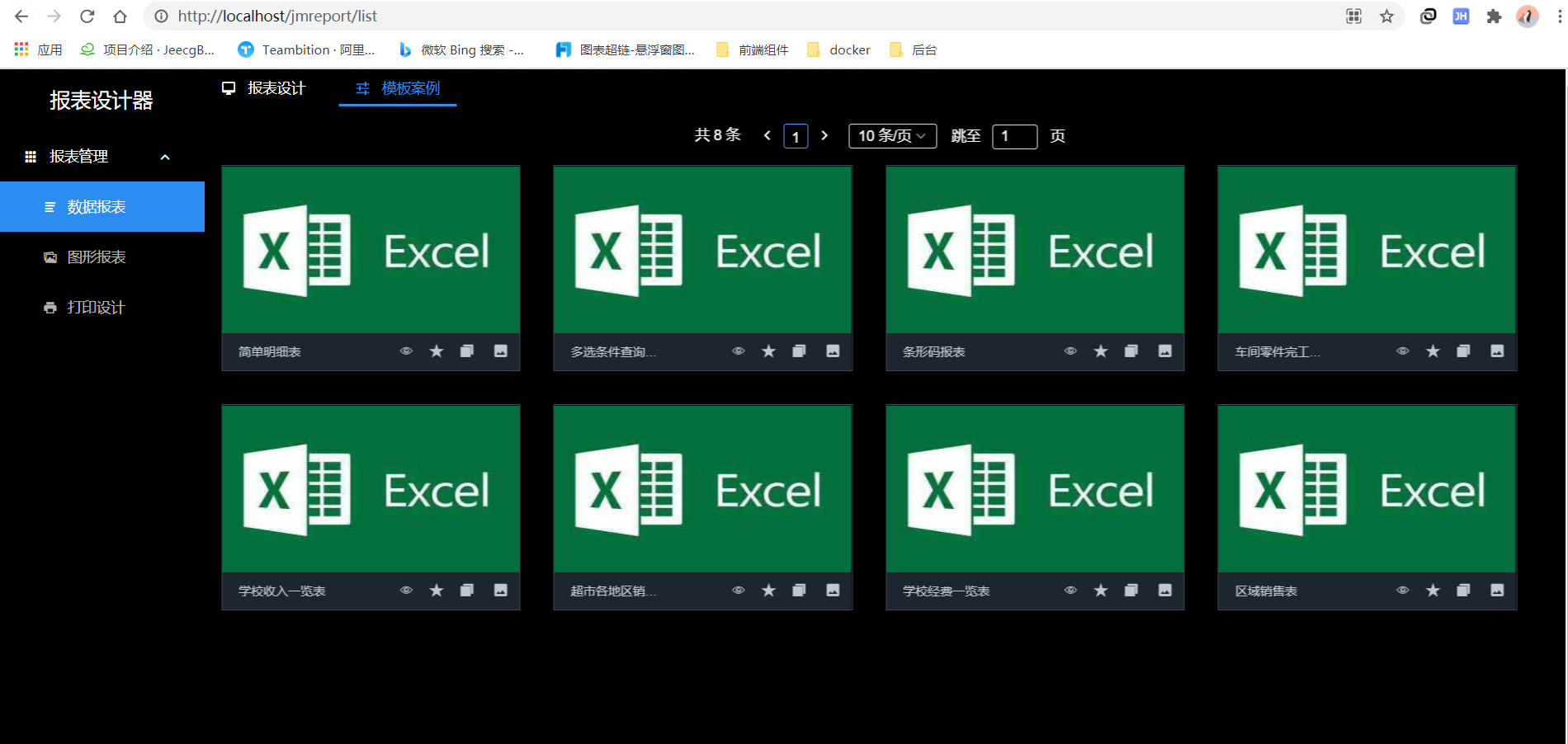Select 打印设计 in sidebar
Screen dimensions: 1568x744
click(102, 308)
